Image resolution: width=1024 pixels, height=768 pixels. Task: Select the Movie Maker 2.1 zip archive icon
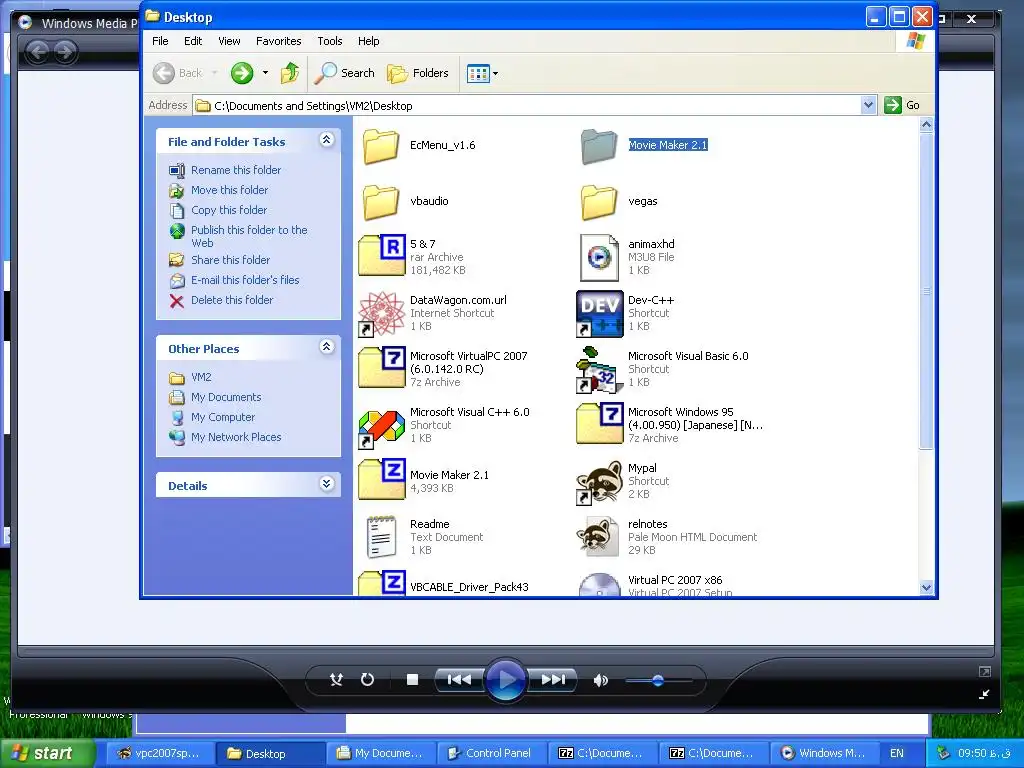coord(381,479)
